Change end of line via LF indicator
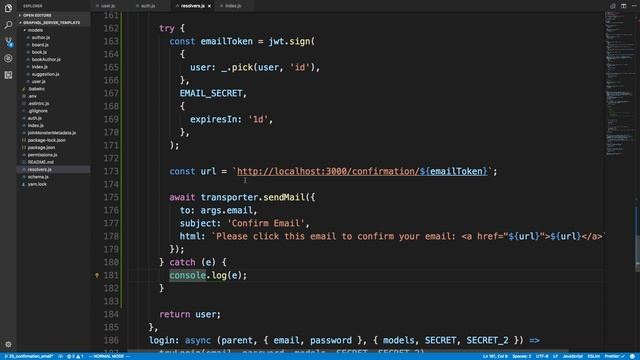The image size is (640, 360). pyautogui.click(x=555, y=356)
